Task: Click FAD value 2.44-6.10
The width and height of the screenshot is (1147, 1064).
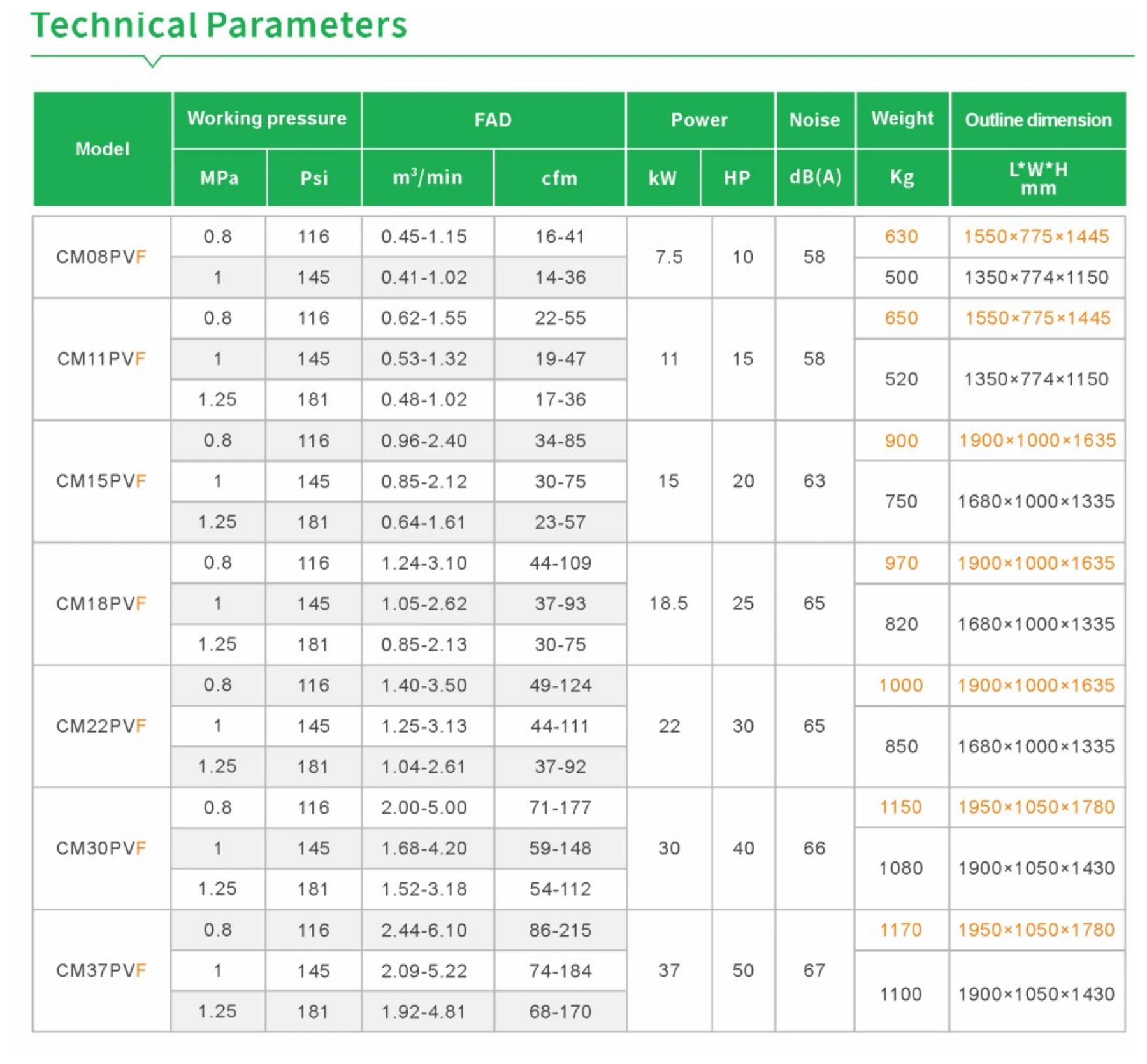Action: (x=424, y=930)
